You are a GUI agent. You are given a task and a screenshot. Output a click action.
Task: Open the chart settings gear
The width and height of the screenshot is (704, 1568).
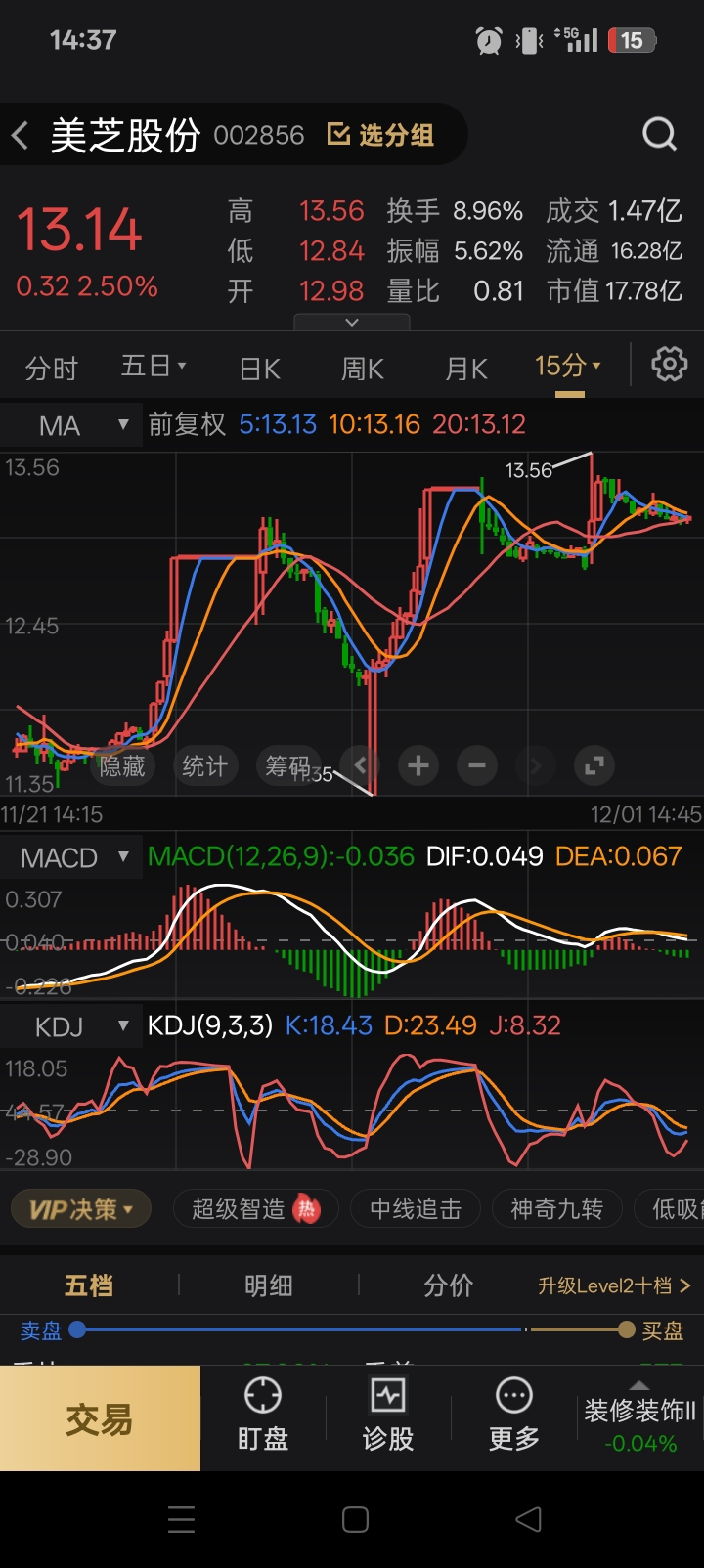point(670,365)
